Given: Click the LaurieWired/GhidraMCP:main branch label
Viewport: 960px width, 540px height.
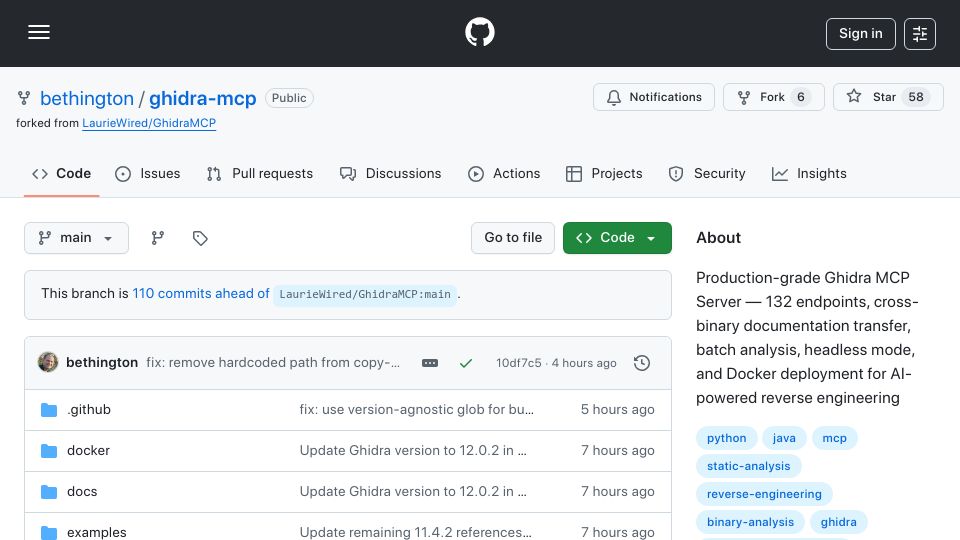Looking at the screenshot, I should tap(365, 294).
